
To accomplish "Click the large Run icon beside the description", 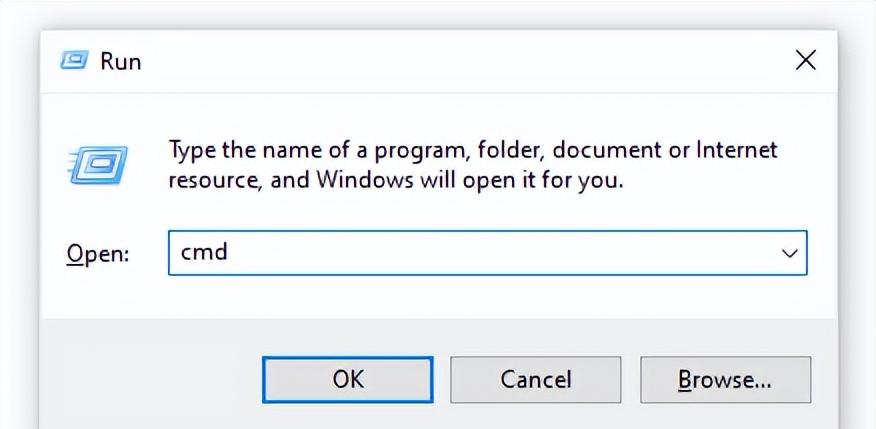I will pyautogui.click(x=98, y=165).
